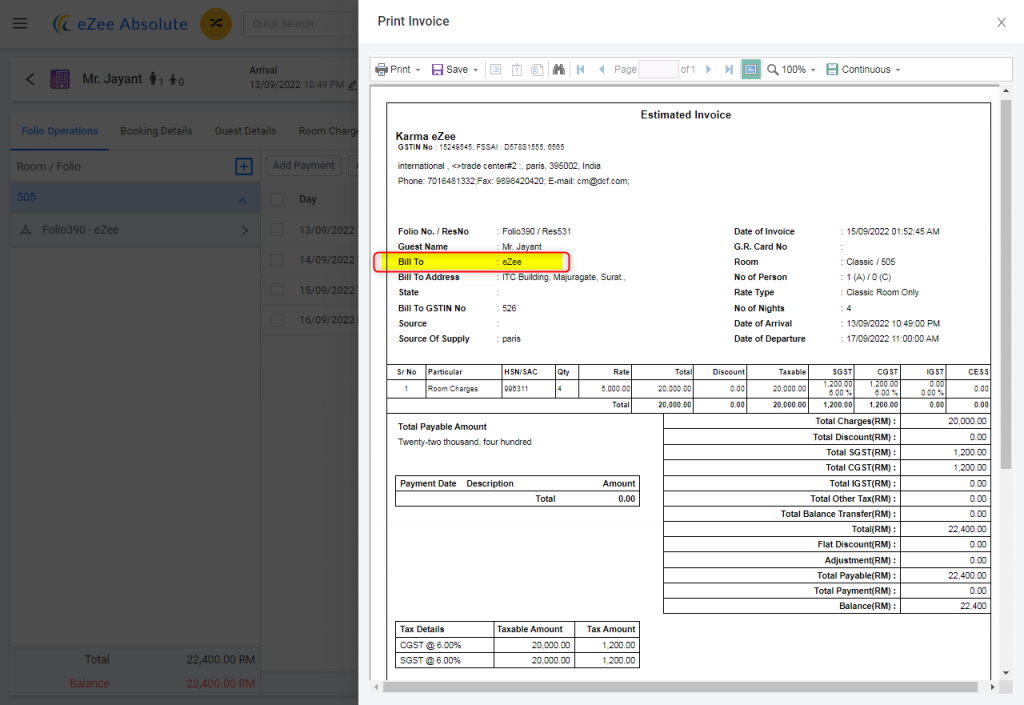Open the Guest Details tab
The height and width of the screenshot is (705, 1024).
point(245,131)
